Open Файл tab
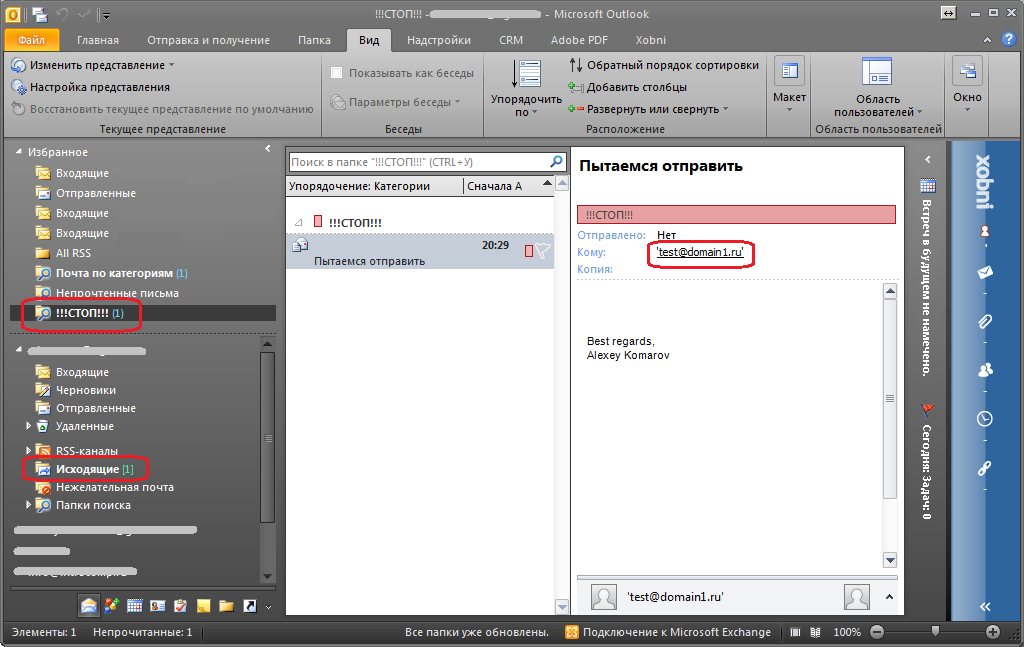The width and height of the screenshot is (1024, 647). click(31, 40)
